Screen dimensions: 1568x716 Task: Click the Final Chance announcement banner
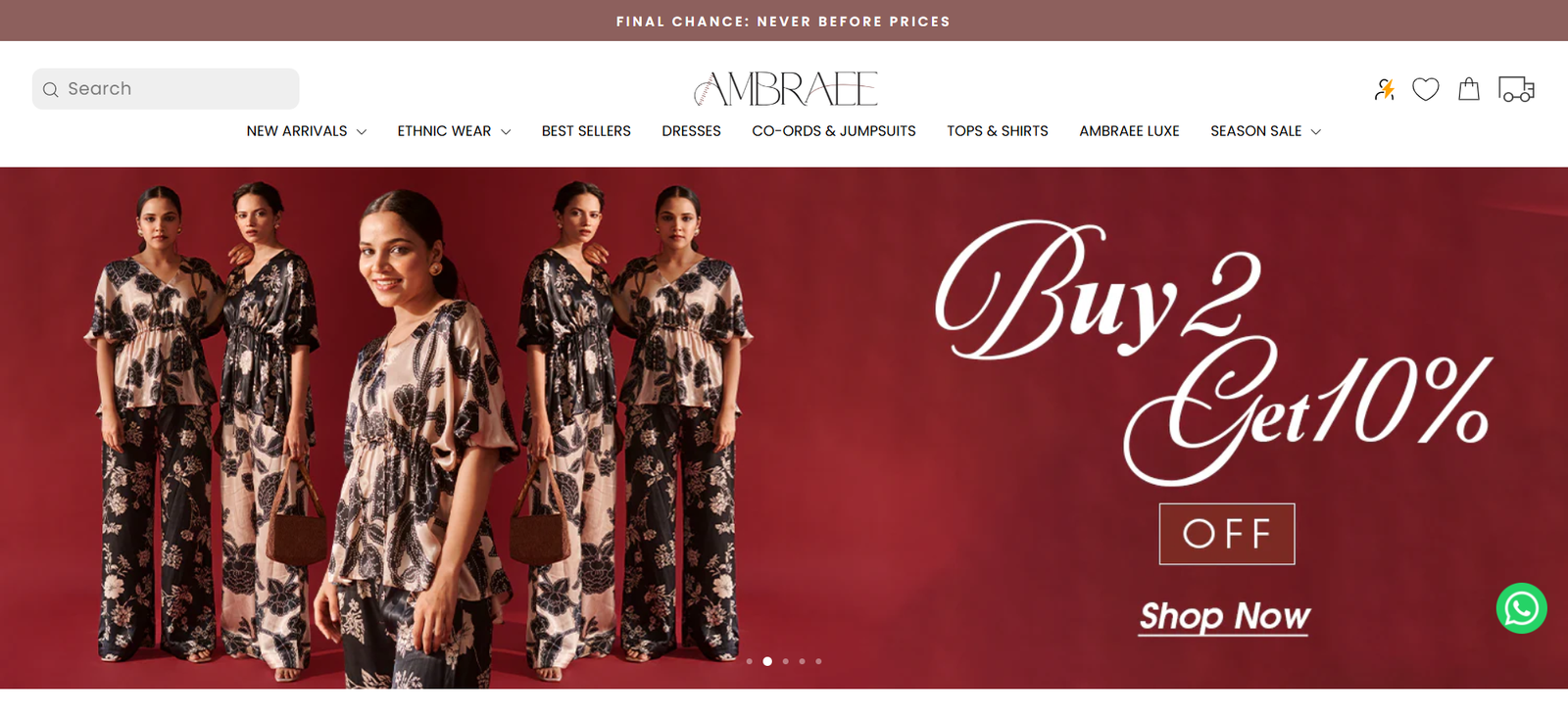[784, 21]
